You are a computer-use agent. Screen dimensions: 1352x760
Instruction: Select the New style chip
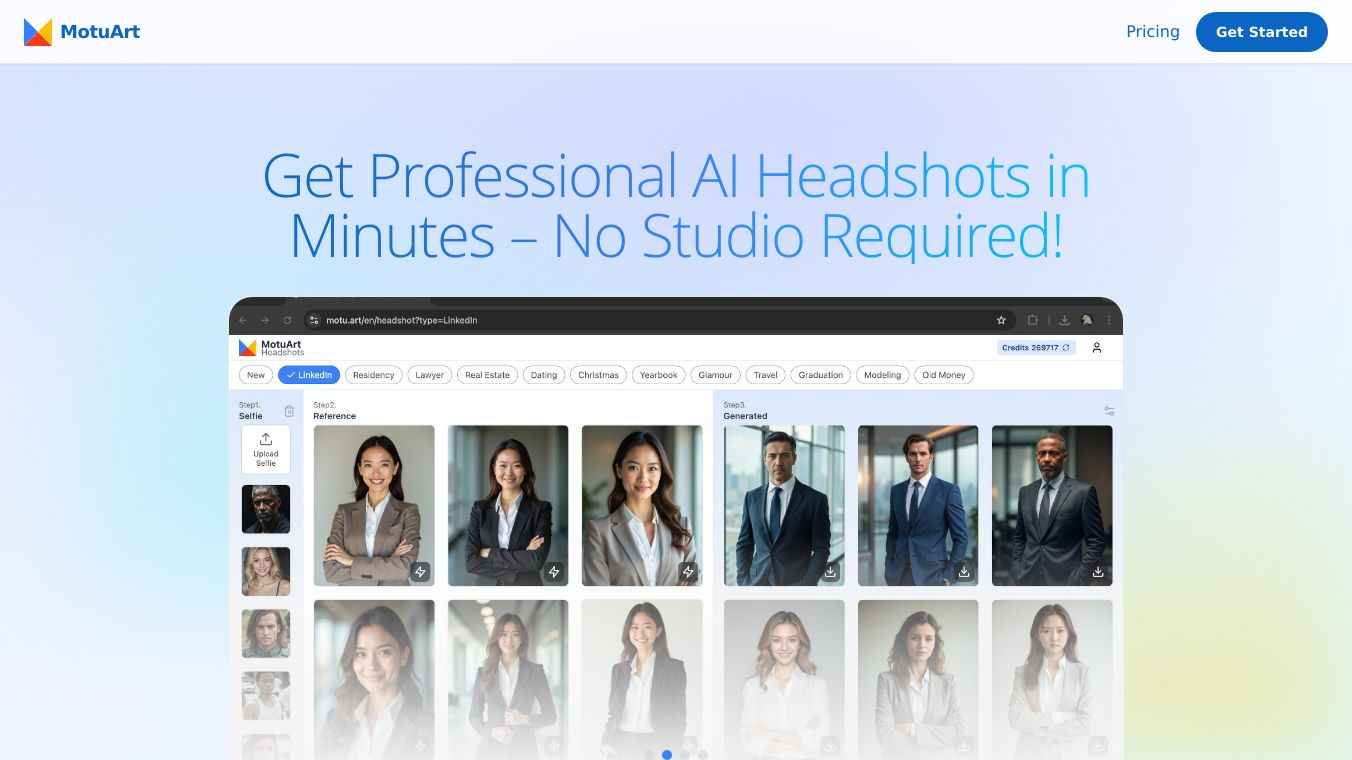click(256, 375)
